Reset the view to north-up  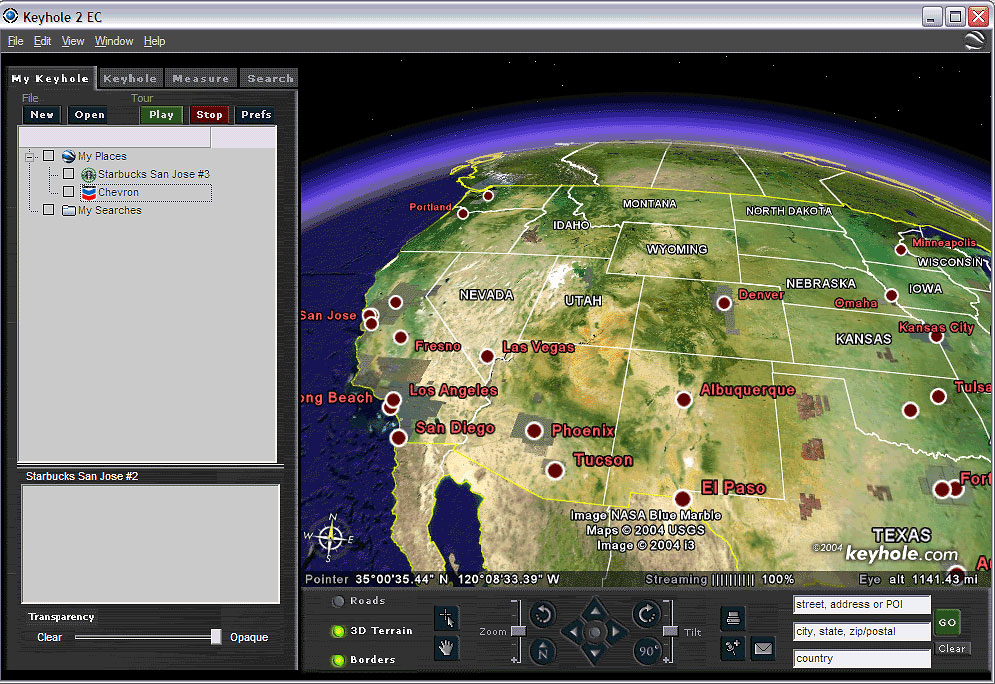tap(543, 652)
